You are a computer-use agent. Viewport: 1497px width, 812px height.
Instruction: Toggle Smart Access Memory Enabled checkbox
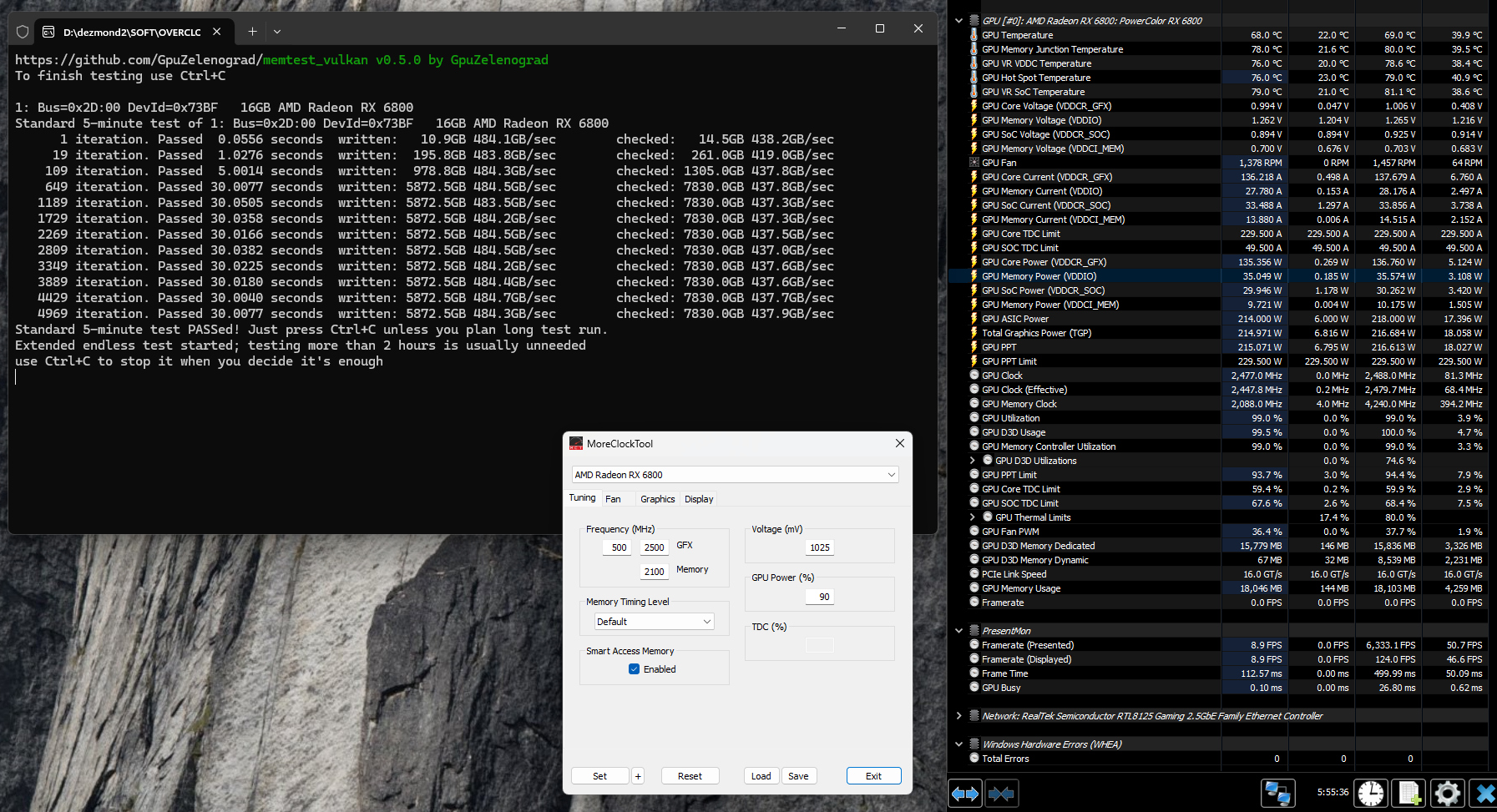634,669
